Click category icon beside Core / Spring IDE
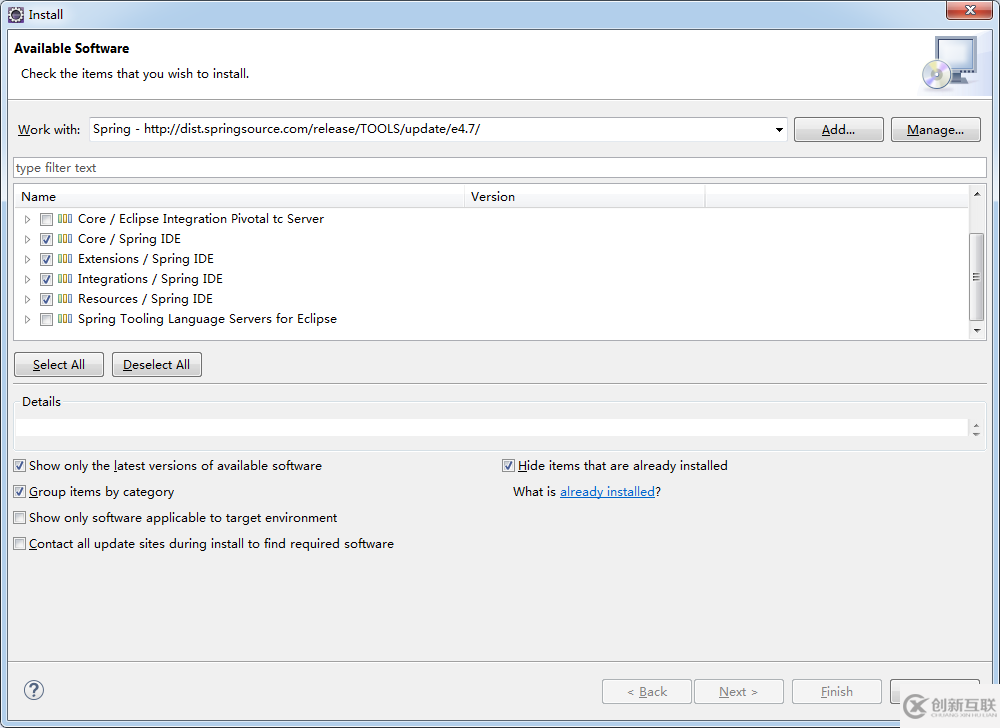The width and height of the screenshot is (1000, 728). tap(65, 239)
